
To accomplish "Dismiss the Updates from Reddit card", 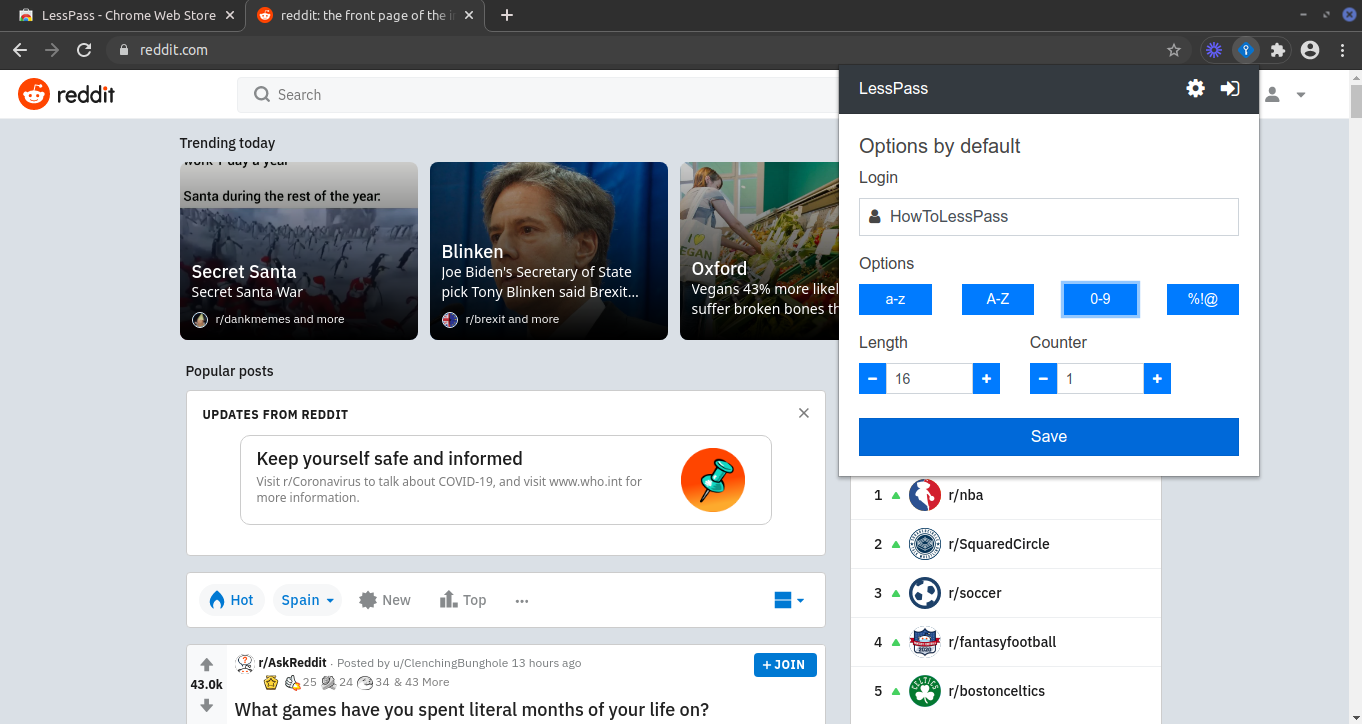I will click(x=803, y=413).
